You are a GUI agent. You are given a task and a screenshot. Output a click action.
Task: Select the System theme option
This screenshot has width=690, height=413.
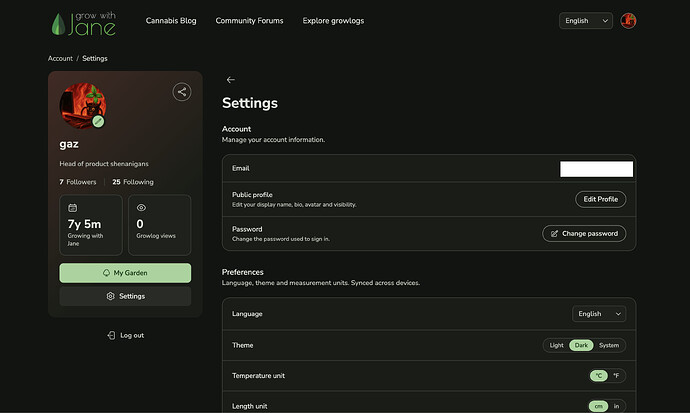[x=609, y=345]
